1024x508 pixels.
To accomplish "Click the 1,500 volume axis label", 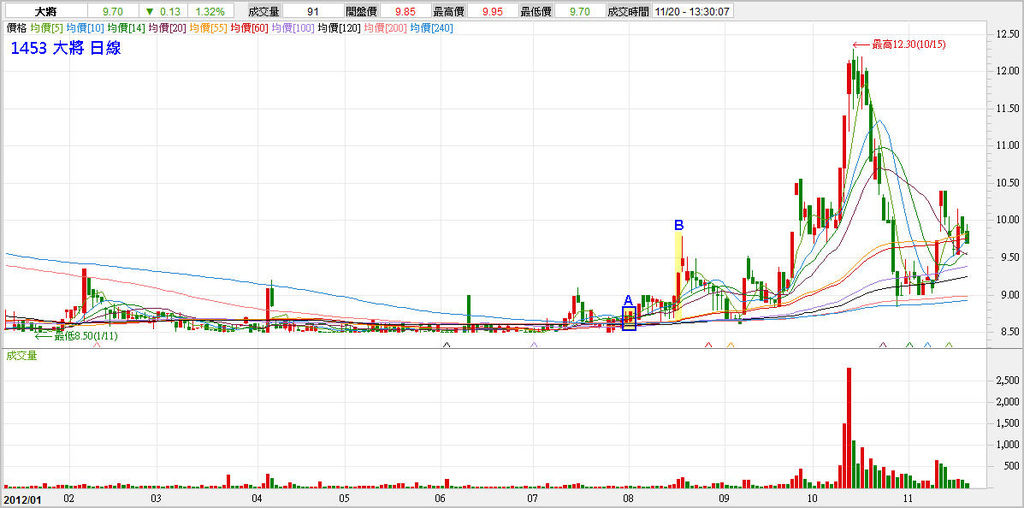I will pos(1008,424).
